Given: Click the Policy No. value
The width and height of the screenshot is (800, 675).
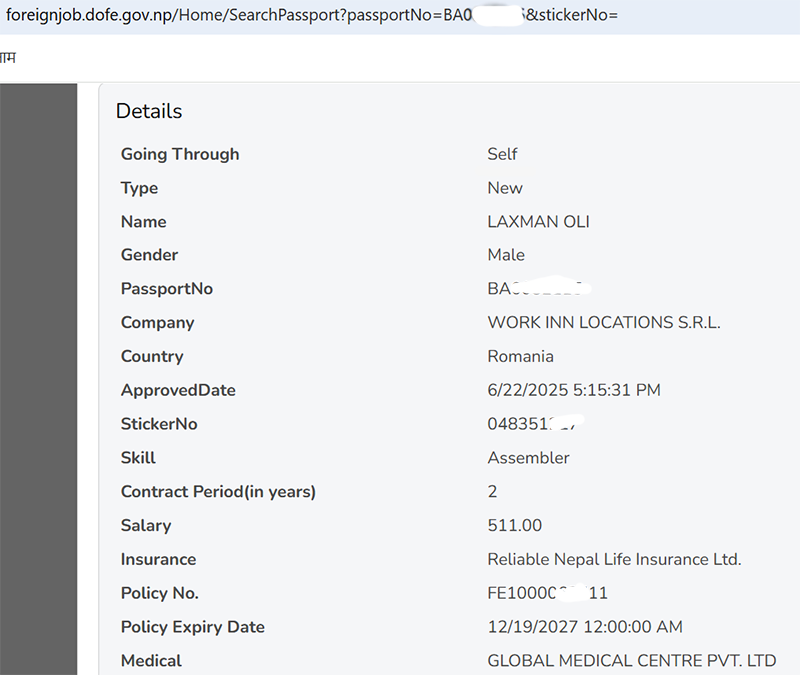Looking at the screenshot, I should point(547,593).
